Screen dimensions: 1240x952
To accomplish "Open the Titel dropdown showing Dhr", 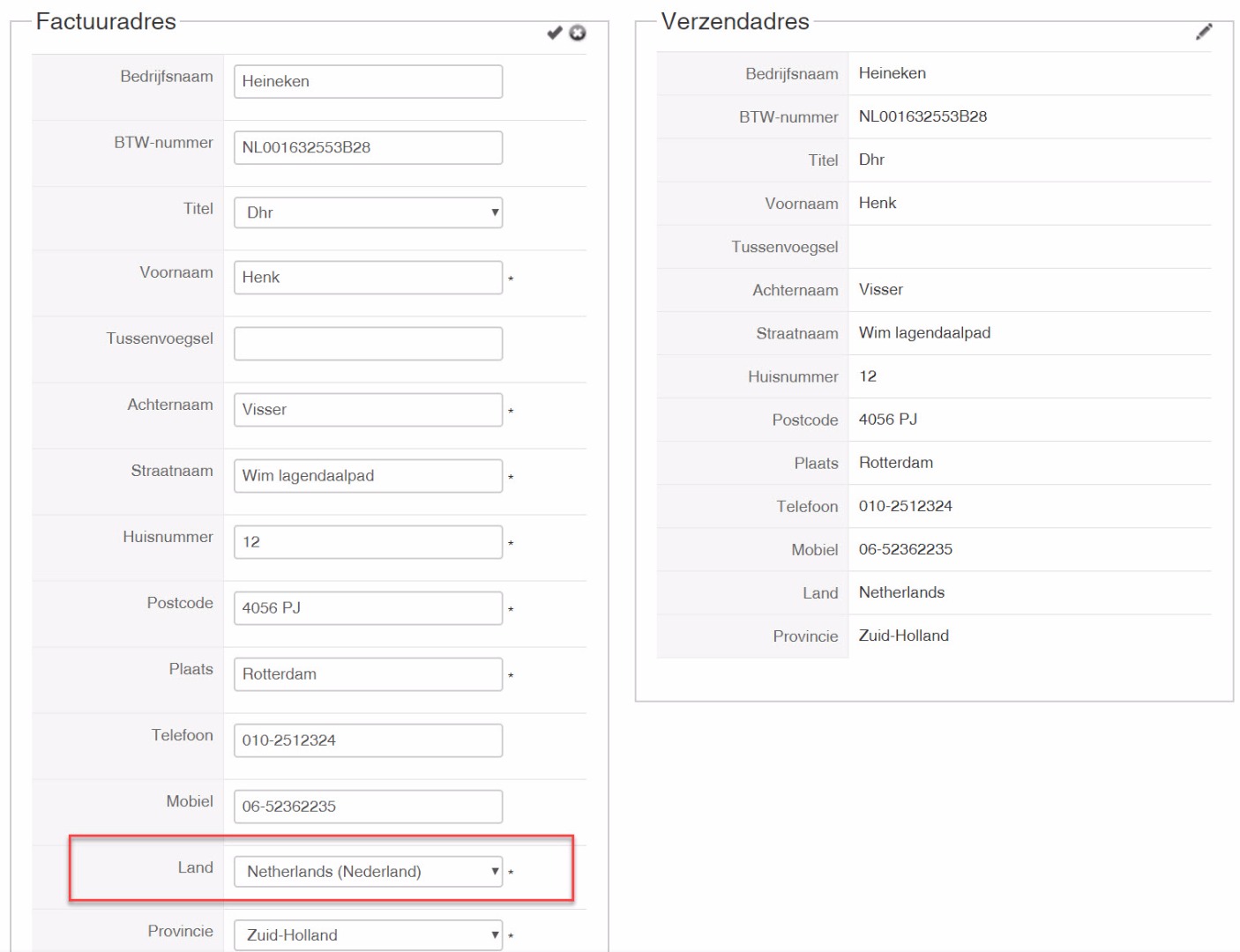I will 368,212.
